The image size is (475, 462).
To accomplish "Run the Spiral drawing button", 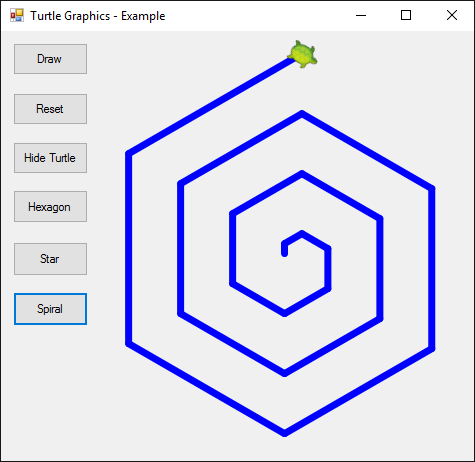I will click(x=50, y=309).
